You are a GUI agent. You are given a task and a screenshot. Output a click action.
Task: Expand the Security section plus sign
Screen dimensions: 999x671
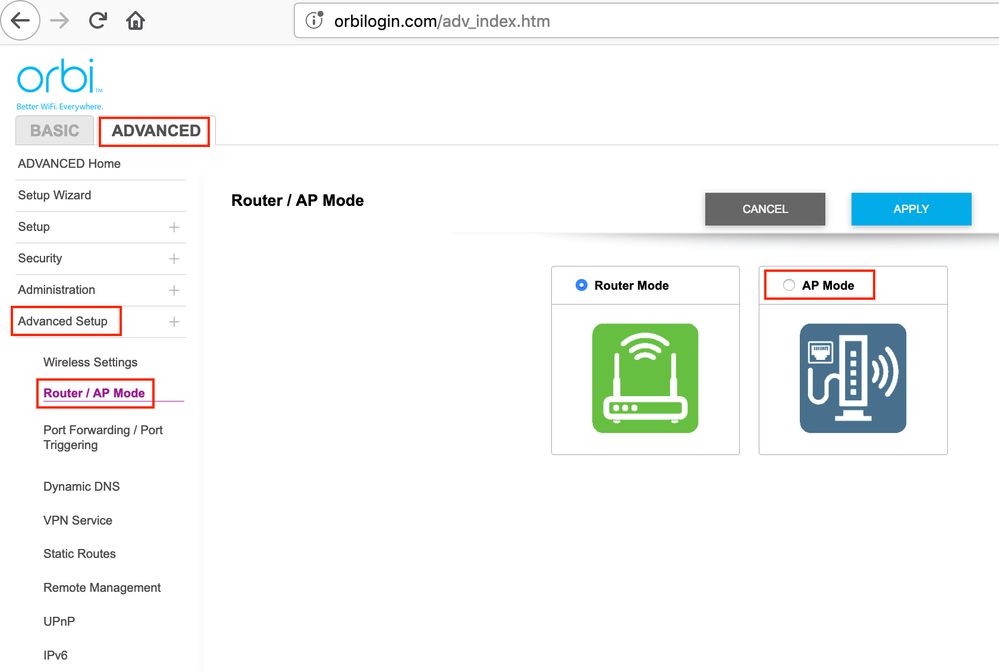pyautogui.click(x=174, y=259)
